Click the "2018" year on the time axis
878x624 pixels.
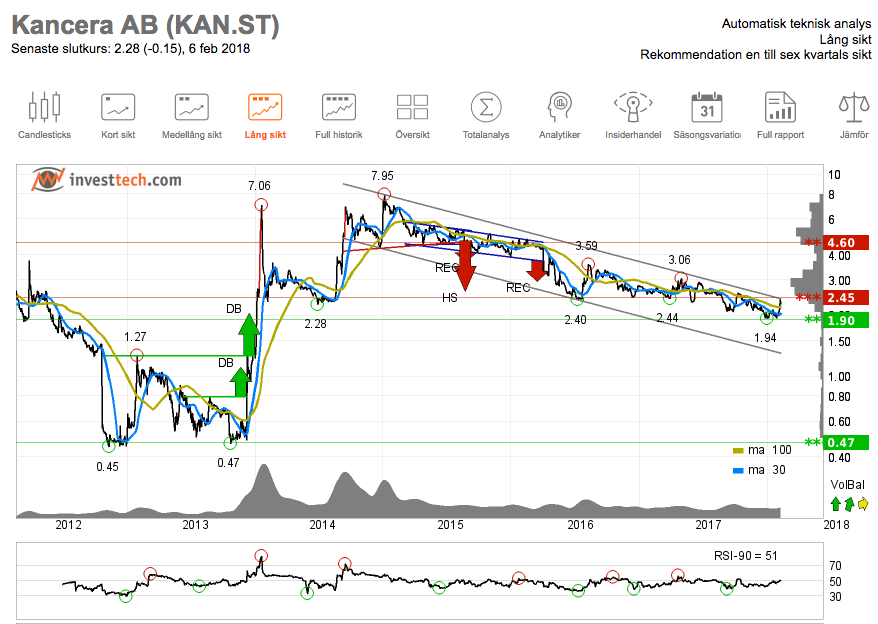click(836, 525)
